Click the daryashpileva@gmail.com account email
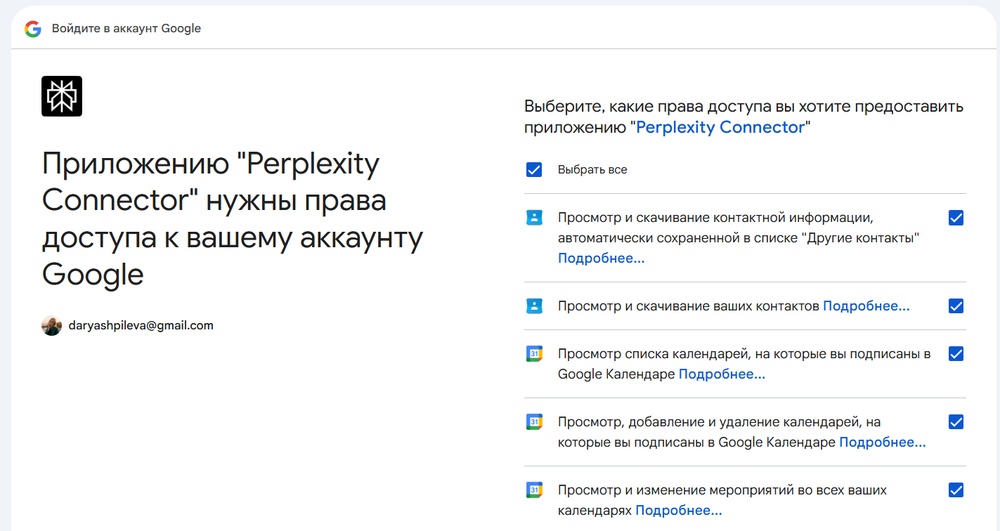Viewport: 1000px width, 531px height. coord(141,326)
